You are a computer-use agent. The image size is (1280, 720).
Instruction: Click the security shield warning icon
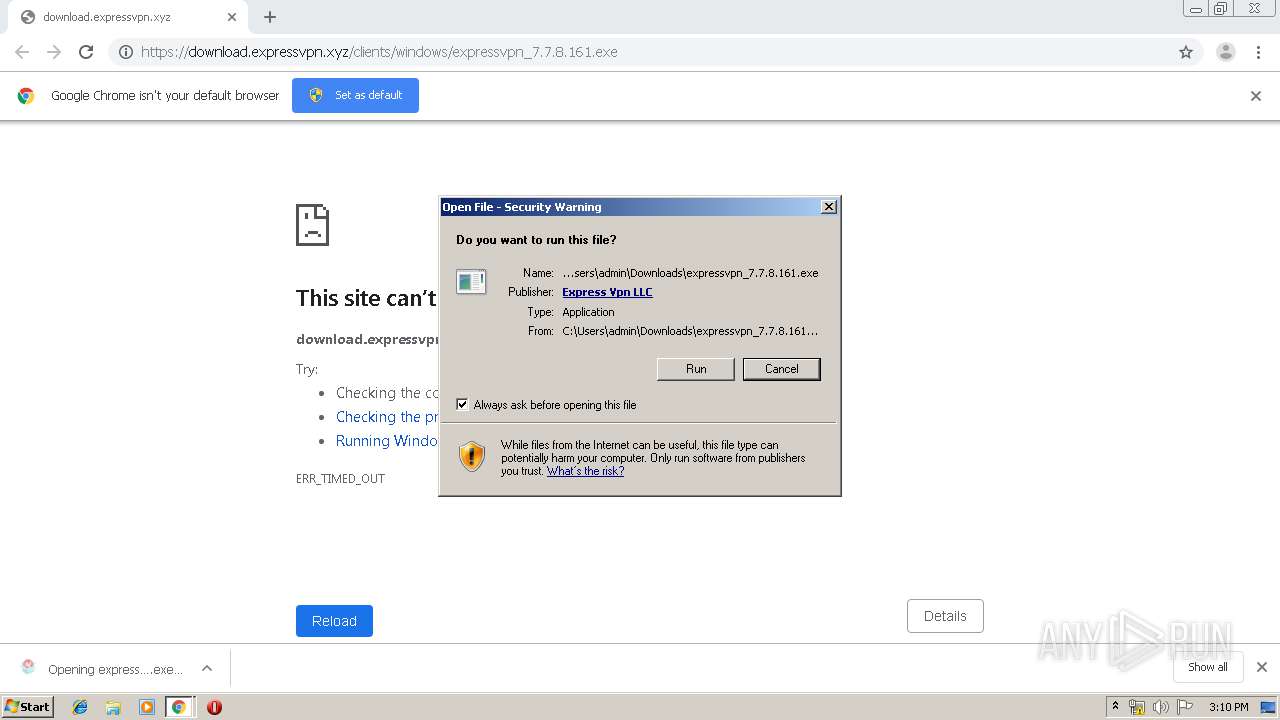coord(472,456)
